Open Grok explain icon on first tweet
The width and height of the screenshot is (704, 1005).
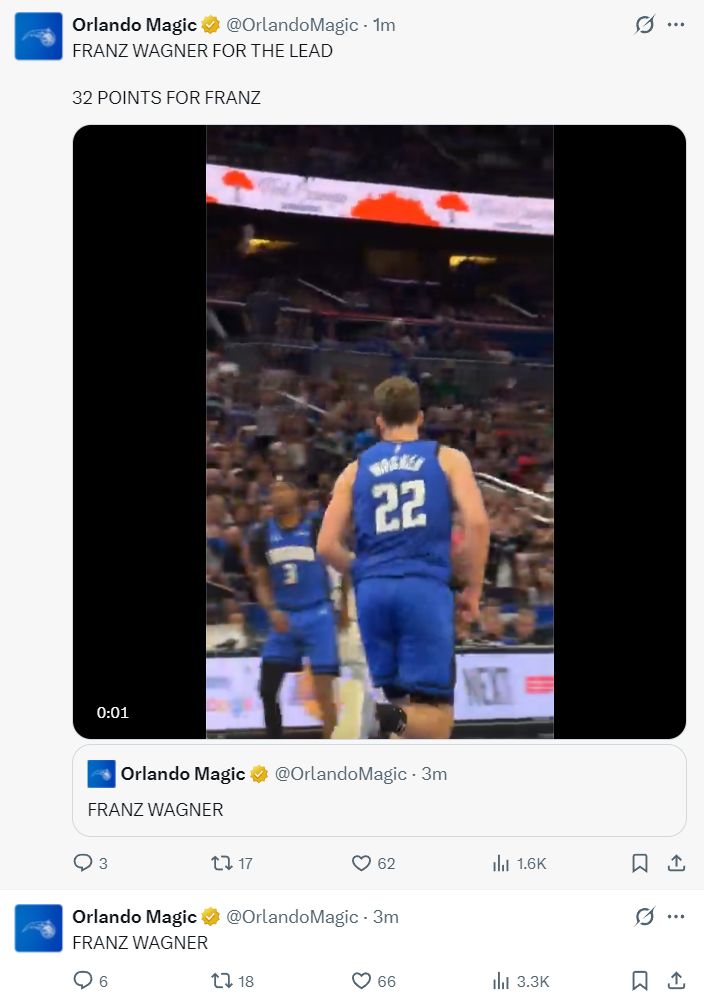coord(645,25)
